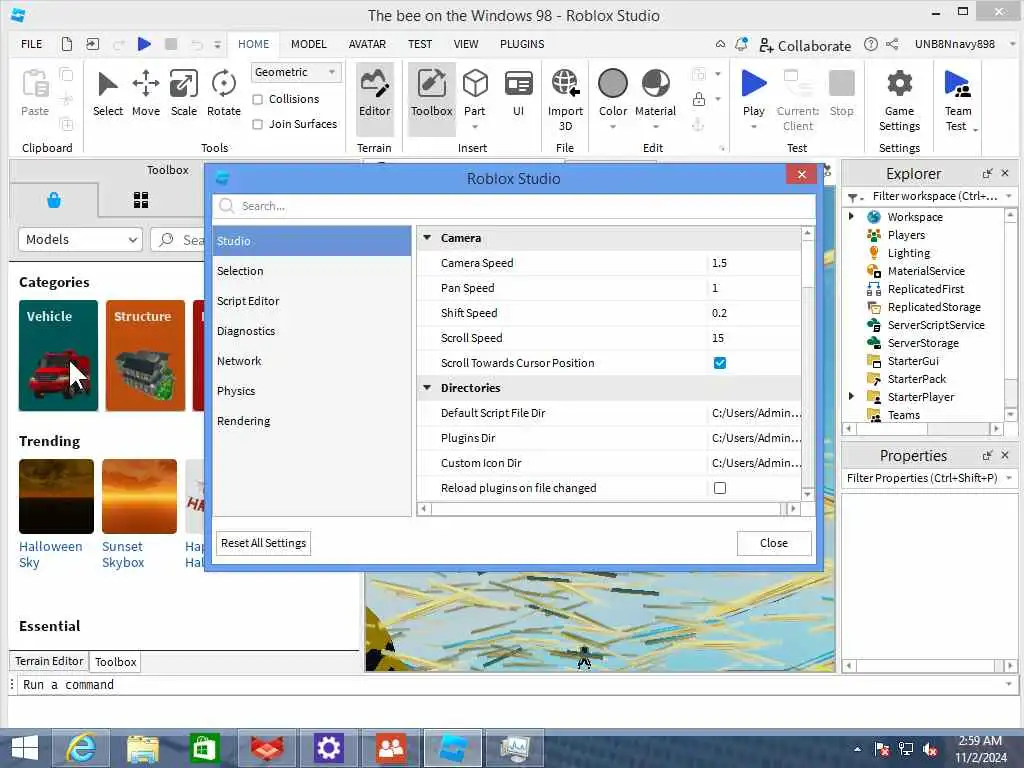The height and width of the screenshot is (768, 1024).
Task: Activate the Scale tool
Action: 184,94
